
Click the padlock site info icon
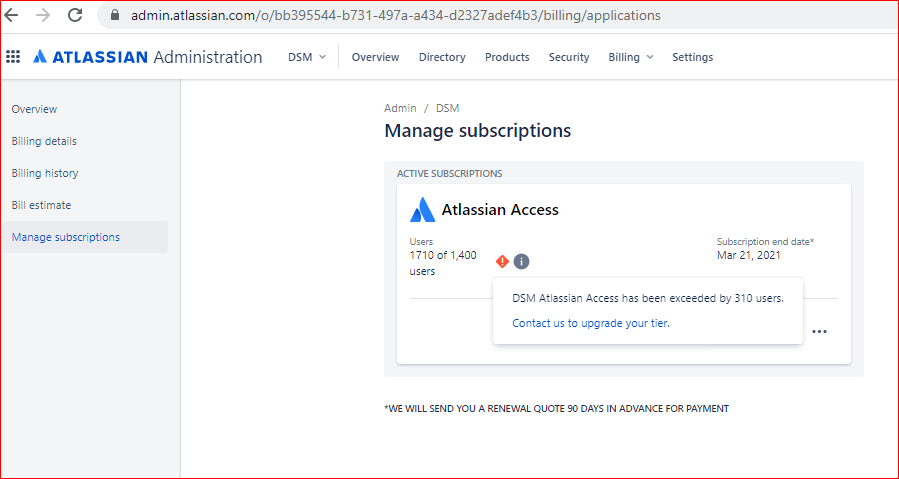(115, 15)
